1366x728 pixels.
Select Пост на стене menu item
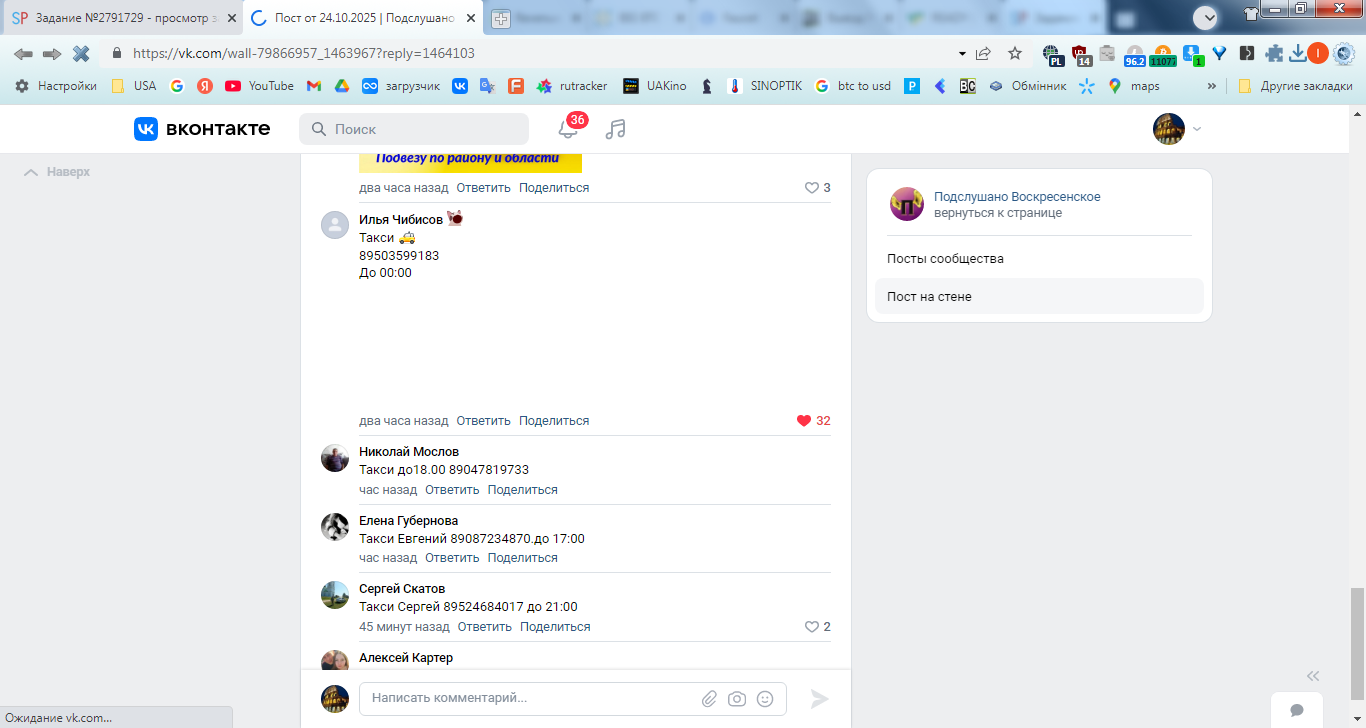[1039, 297]
